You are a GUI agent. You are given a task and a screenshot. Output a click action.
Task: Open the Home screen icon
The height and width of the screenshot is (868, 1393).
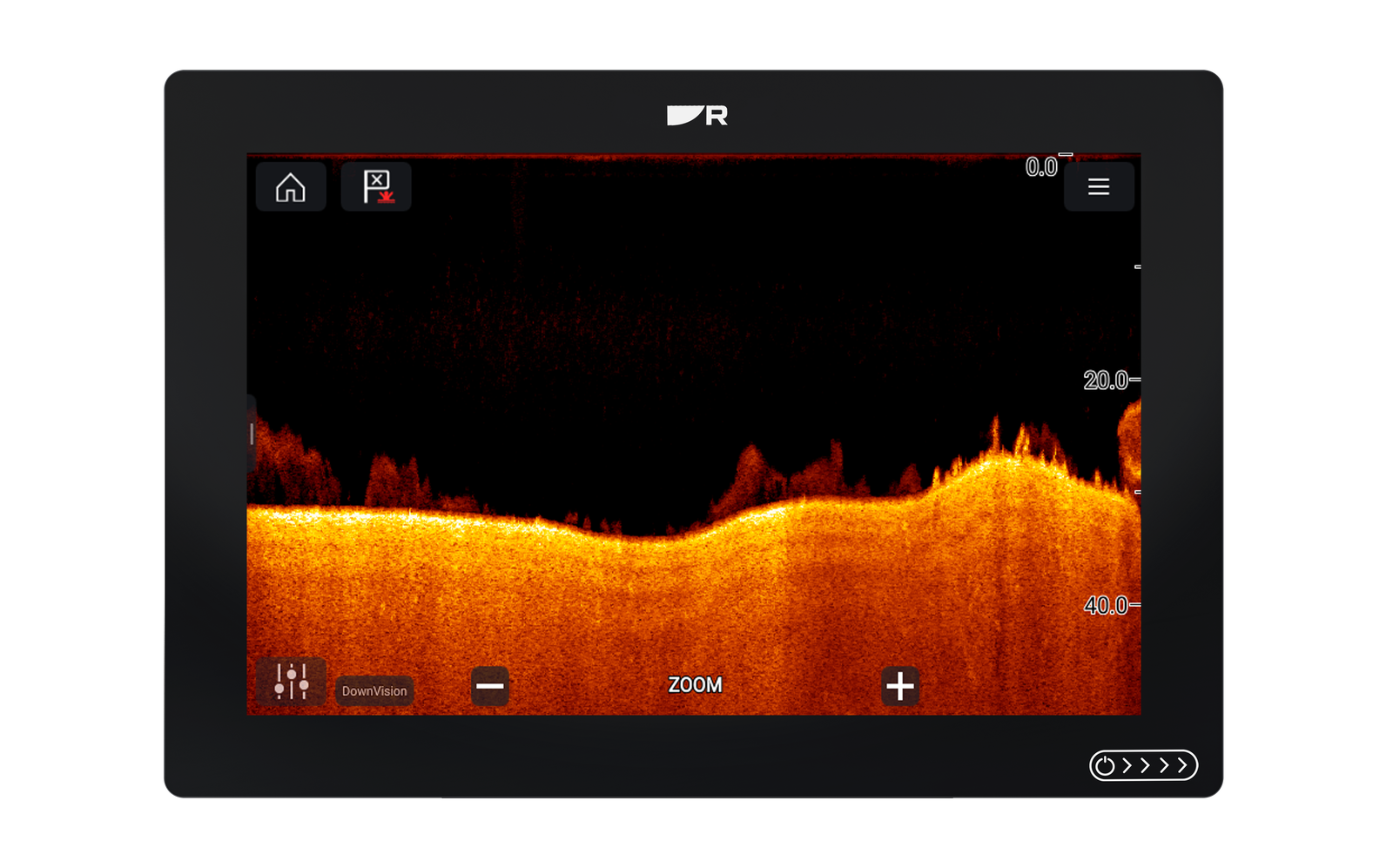[291, 186]
